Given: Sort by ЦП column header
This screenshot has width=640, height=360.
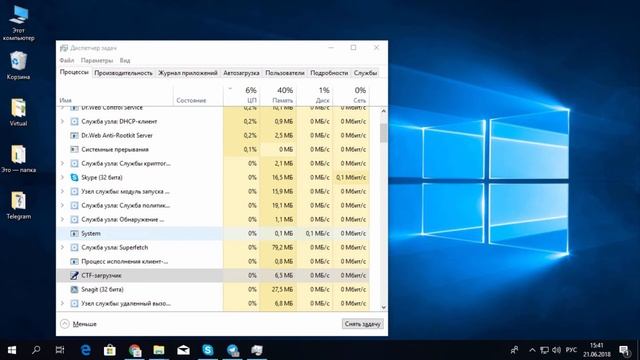Looking at the screenshot, I should (x=242, y=95).
